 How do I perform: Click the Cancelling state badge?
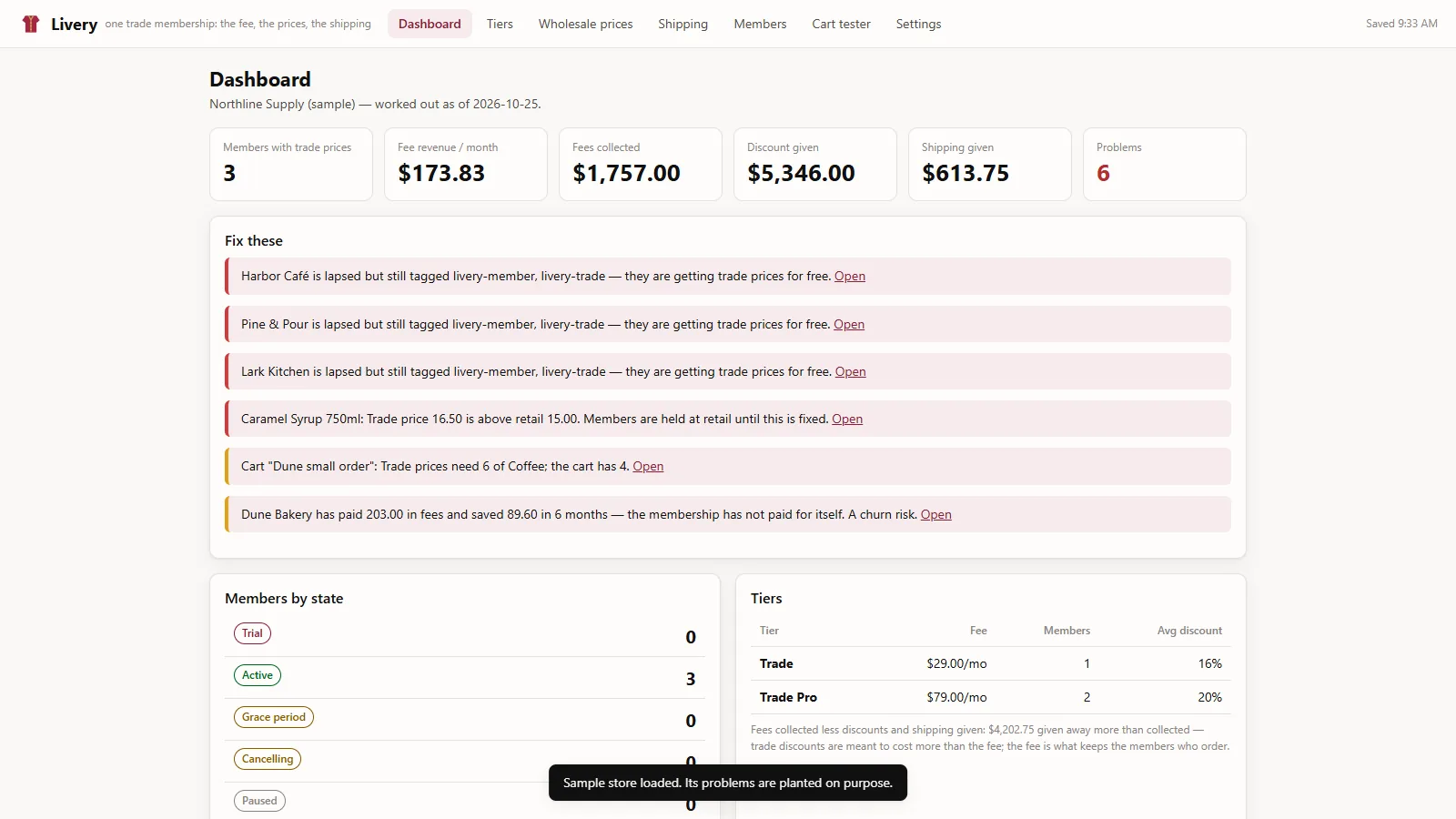point(268,759)
